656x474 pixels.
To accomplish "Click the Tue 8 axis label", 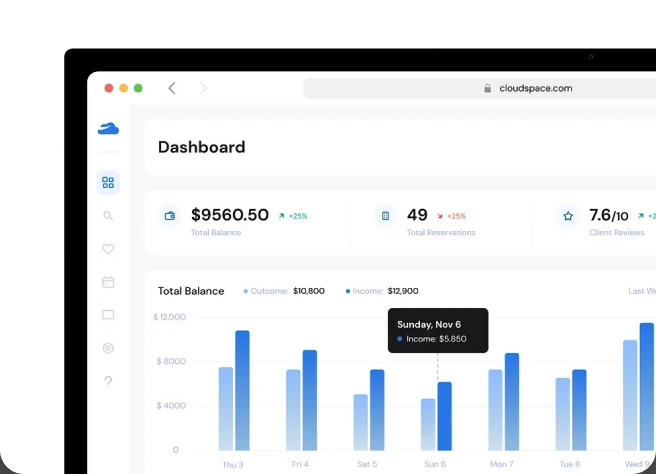I will coord(569,464).
